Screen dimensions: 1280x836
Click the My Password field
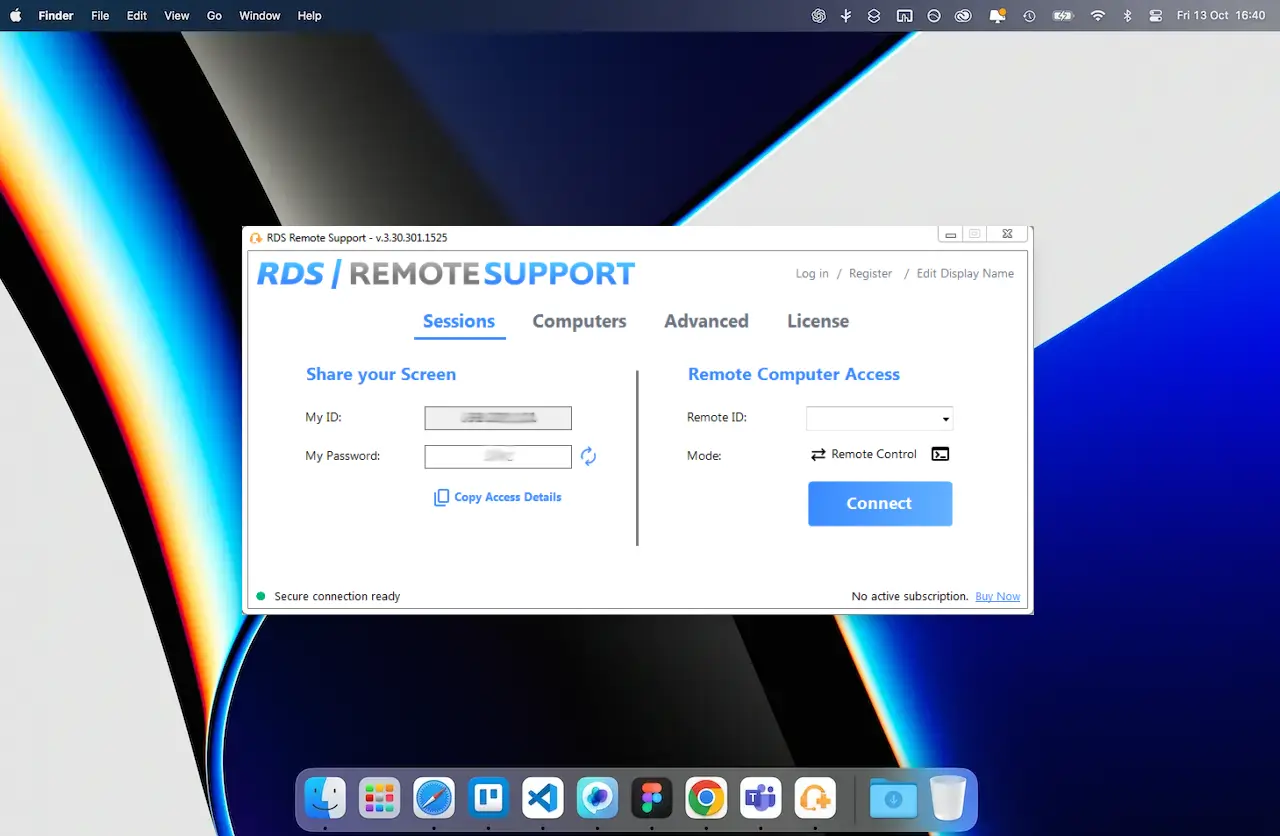point(497,456)
